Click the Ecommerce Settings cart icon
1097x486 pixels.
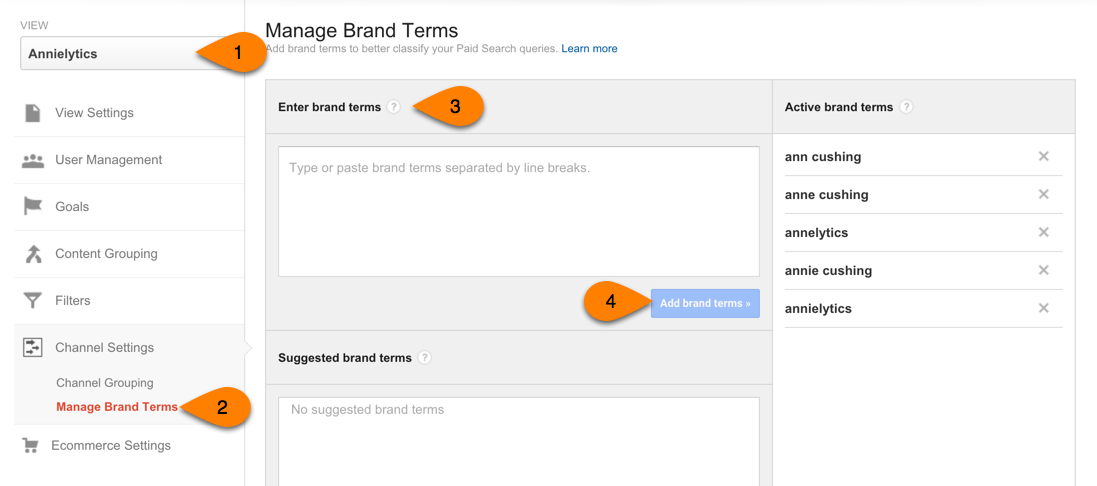tap(30, 446)
